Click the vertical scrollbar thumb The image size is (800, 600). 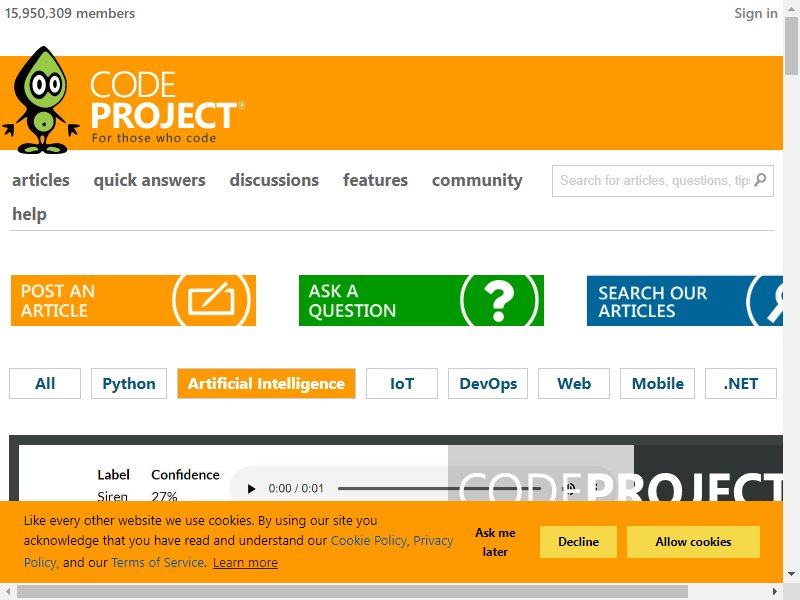[792, 47]
